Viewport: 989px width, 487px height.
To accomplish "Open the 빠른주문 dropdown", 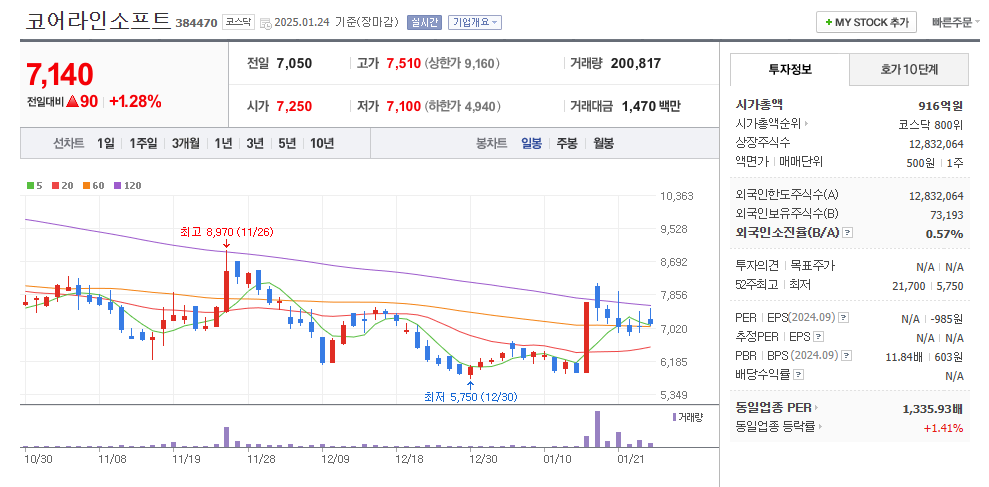I will (956, 22).
